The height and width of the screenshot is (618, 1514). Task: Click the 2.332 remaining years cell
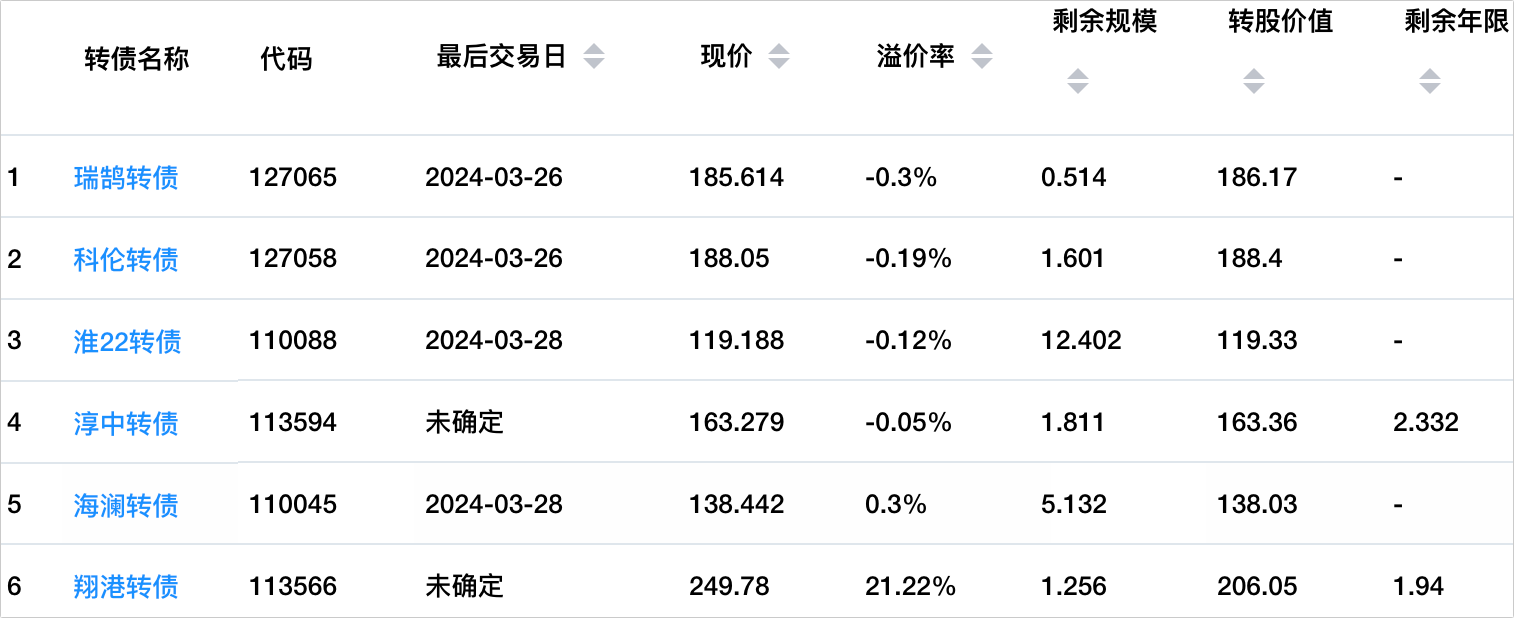point(1425,423)
